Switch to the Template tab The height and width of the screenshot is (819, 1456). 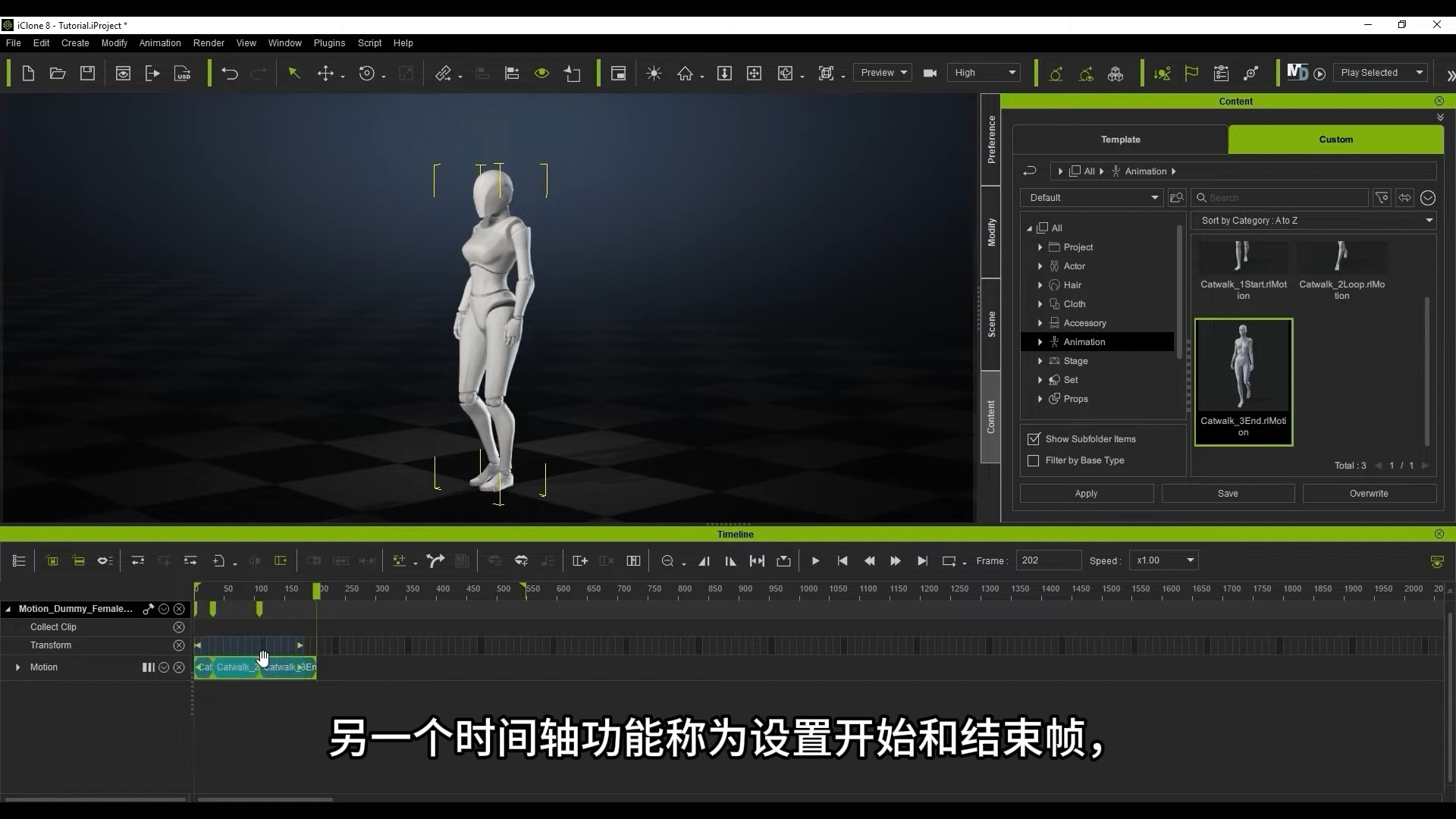pyautogui.click(x=1120, y=140)
